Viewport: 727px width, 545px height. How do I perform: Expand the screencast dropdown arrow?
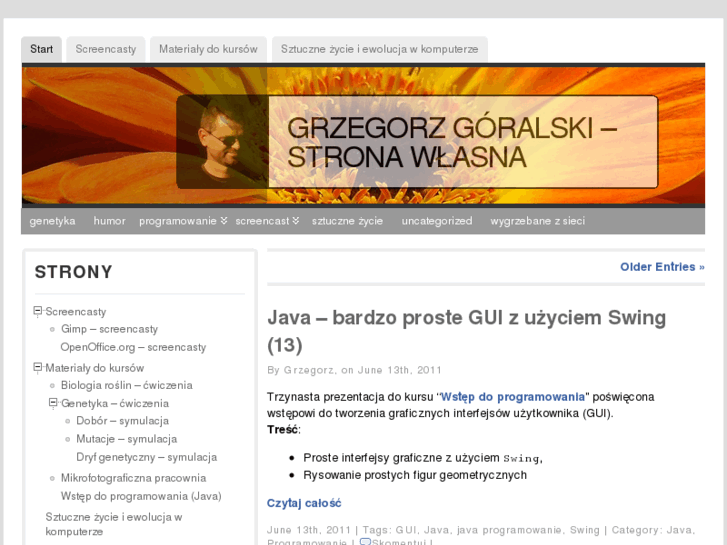[x=296, y=221]
